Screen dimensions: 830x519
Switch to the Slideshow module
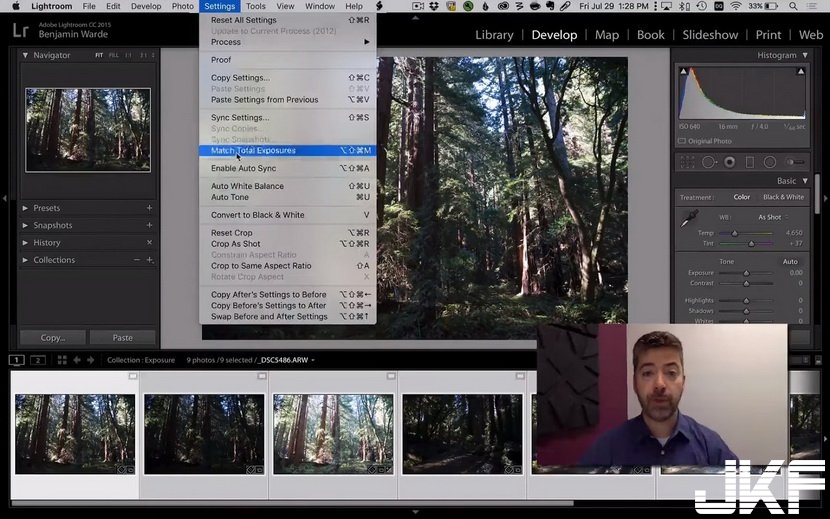click(710, 35)
